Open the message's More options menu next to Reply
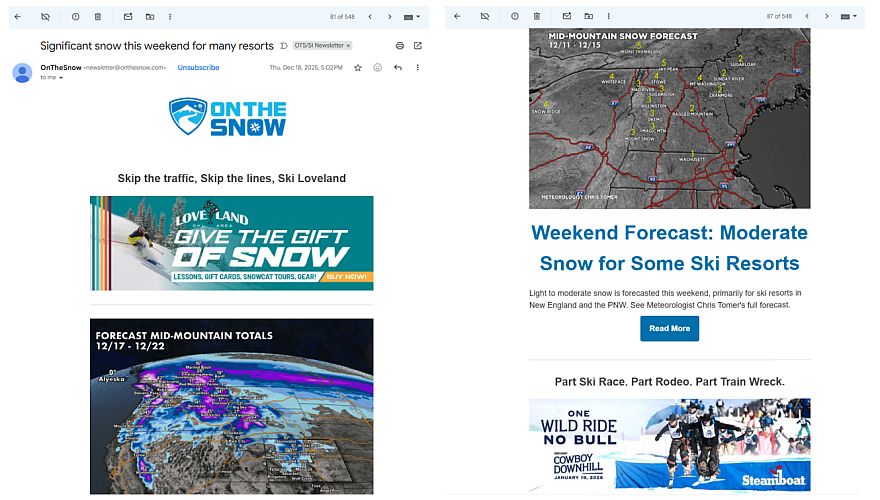880x500 pixels. pos(418,67)
